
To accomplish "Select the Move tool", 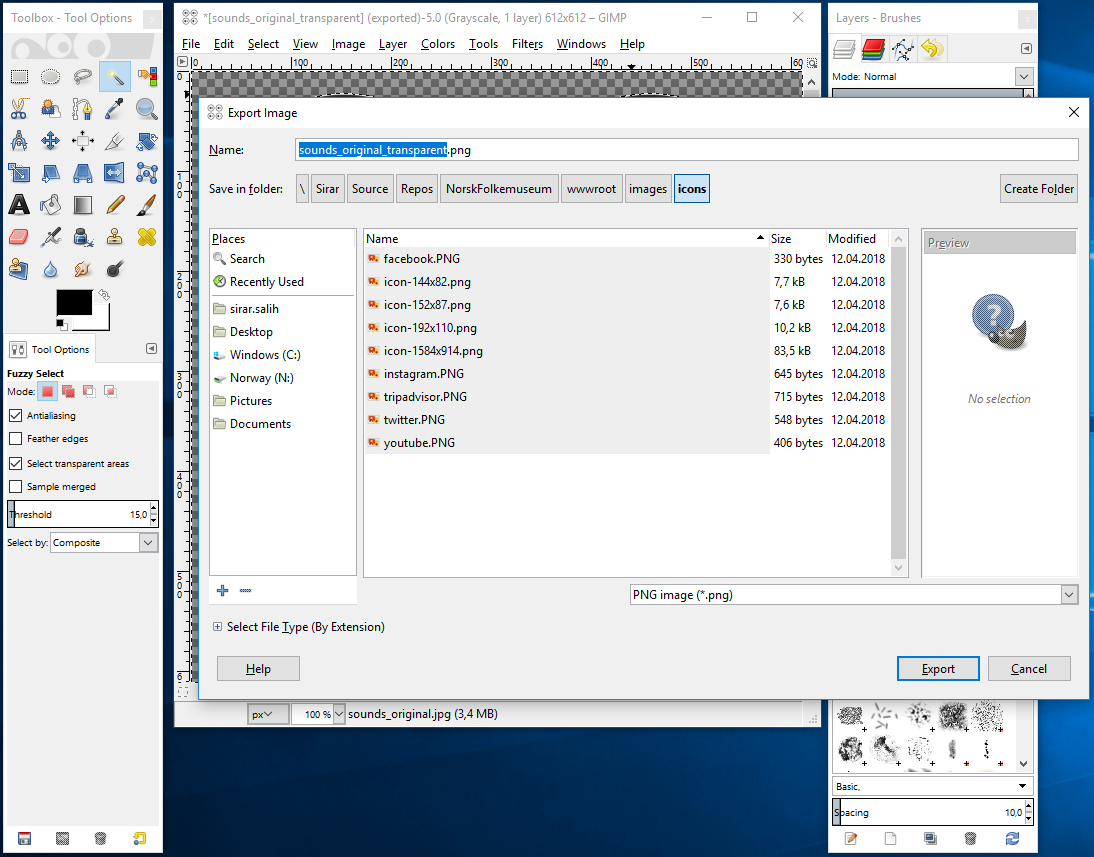I will (x=50, y=139).
